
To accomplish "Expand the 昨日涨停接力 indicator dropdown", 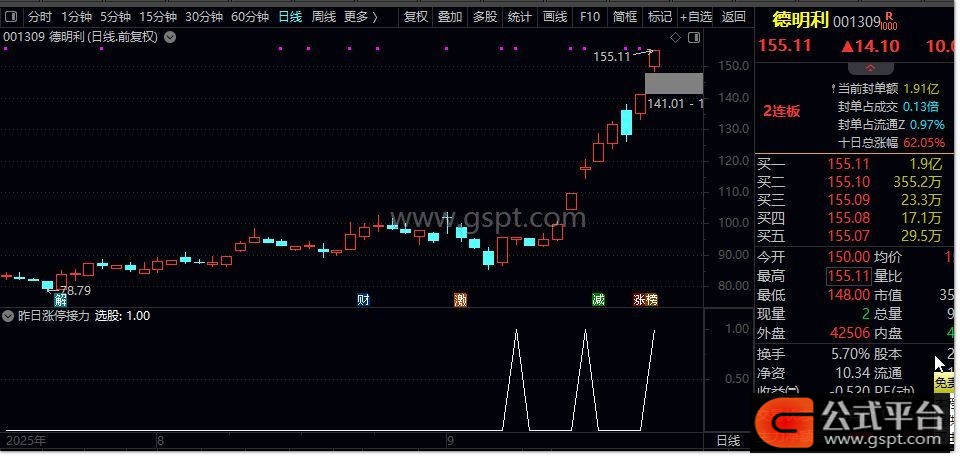I will (10, 315).
